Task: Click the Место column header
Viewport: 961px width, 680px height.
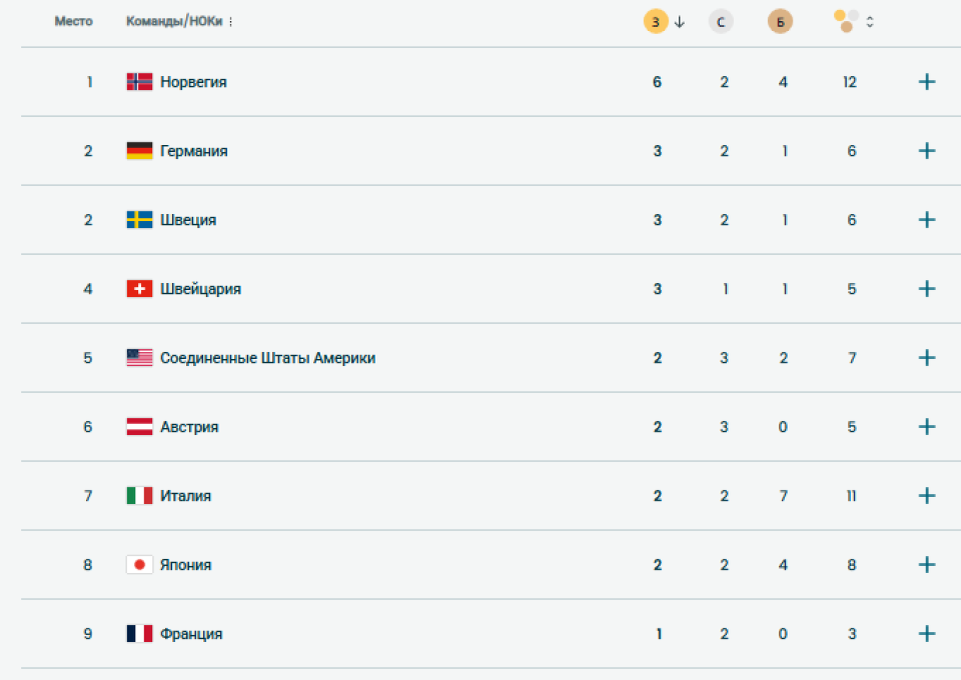Action: pyautogui.click(x=74, y=20)
